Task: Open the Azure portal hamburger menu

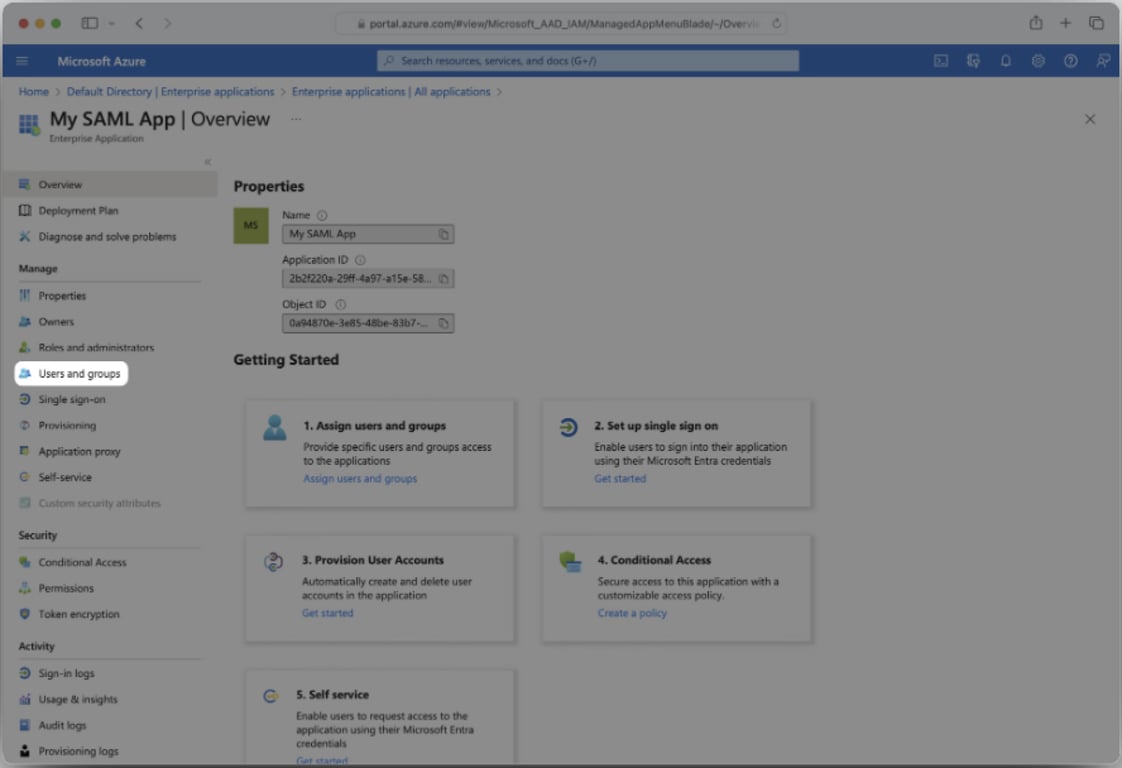Action: [22, 61]
